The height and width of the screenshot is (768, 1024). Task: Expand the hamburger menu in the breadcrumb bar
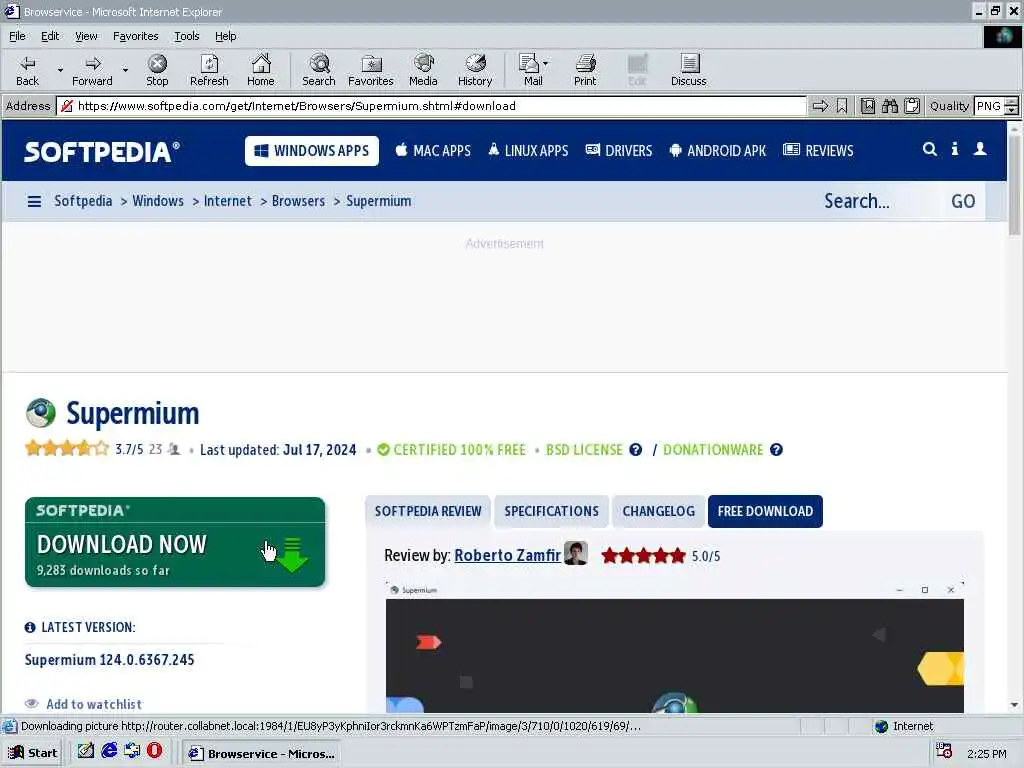click(34, 201)
